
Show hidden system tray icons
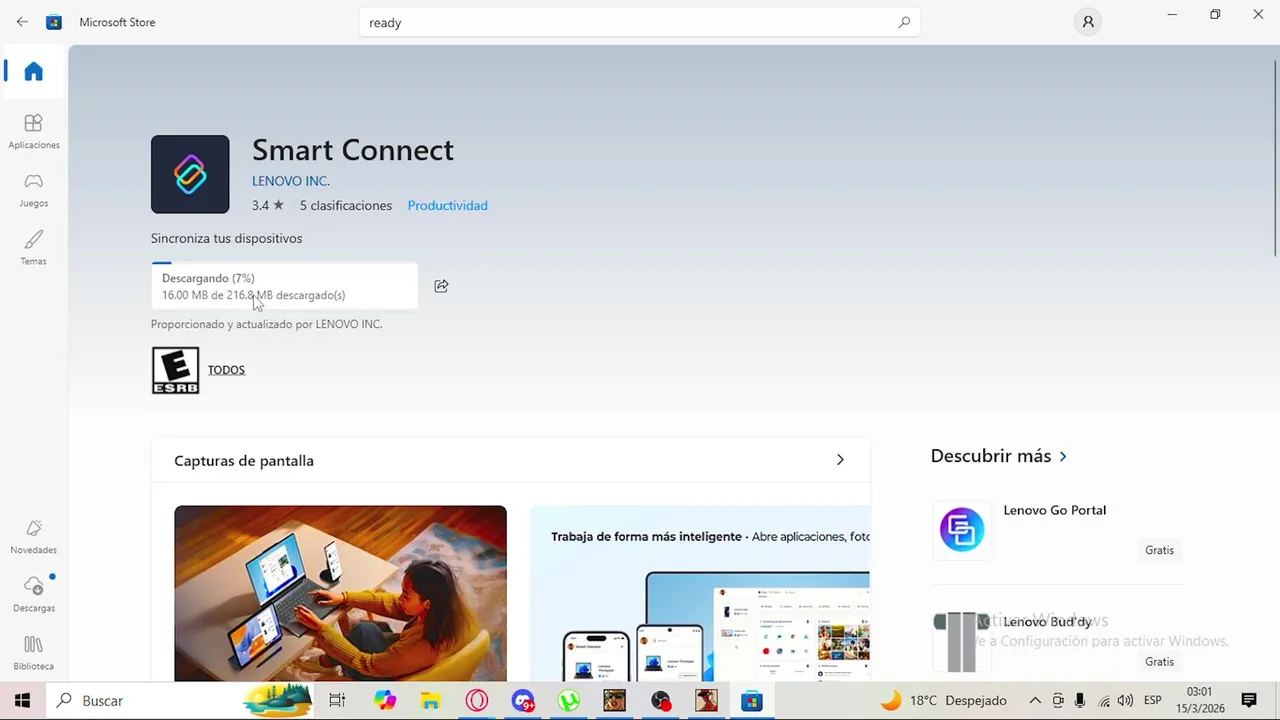coord(1035,700)
